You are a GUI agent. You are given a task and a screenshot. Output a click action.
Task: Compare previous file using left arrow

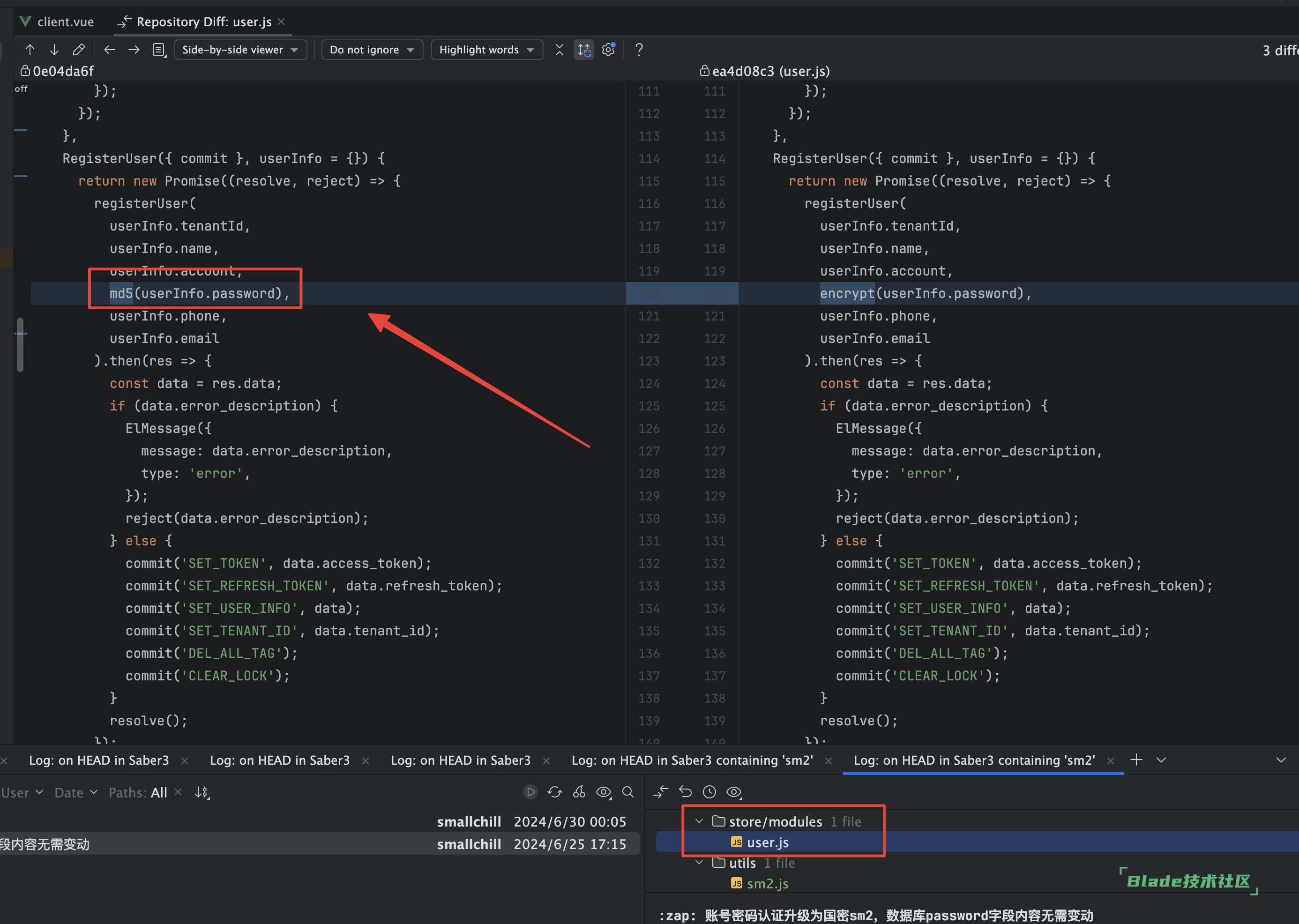[x=109, y=50]
